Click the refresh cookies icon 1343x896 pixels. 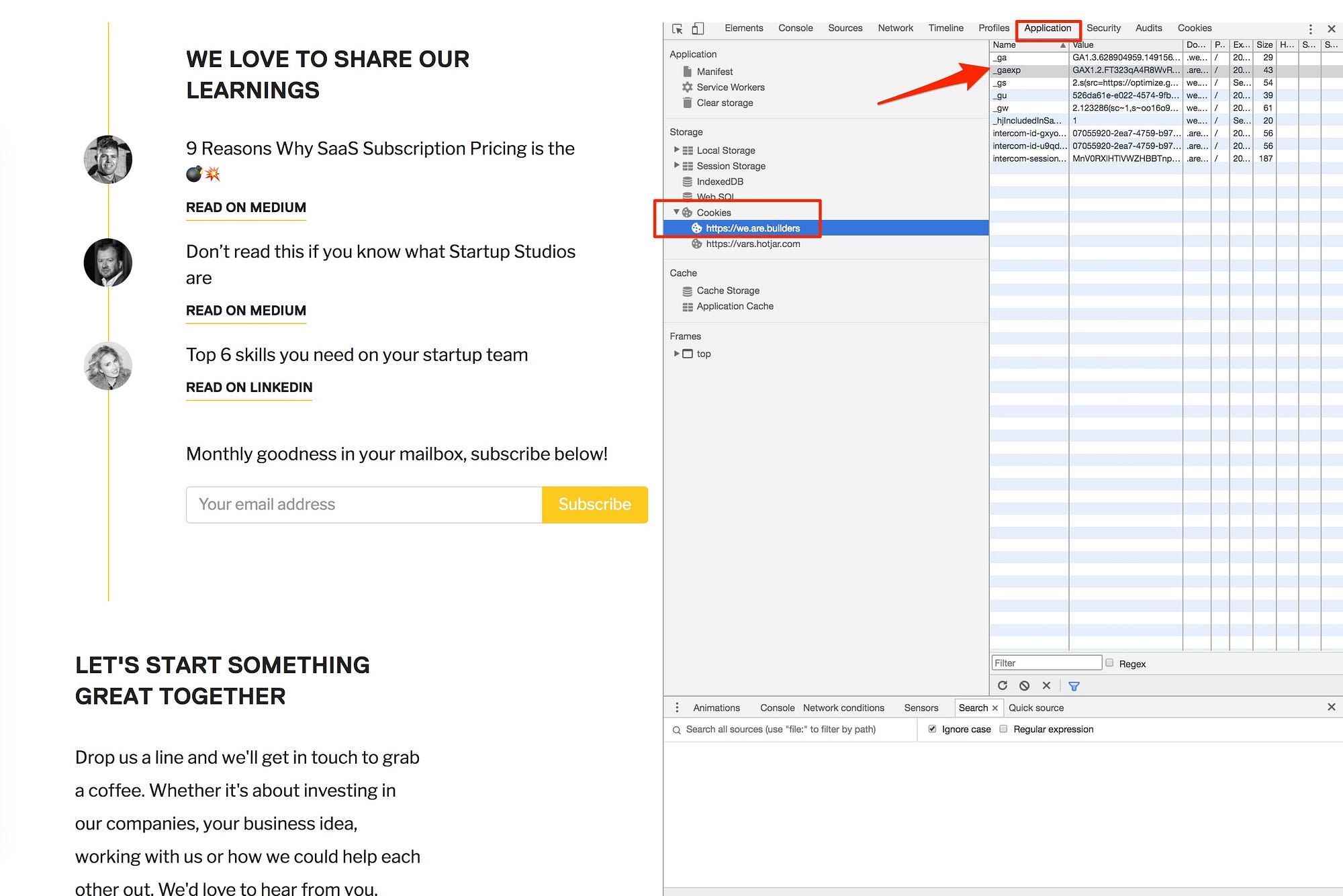1003,685
